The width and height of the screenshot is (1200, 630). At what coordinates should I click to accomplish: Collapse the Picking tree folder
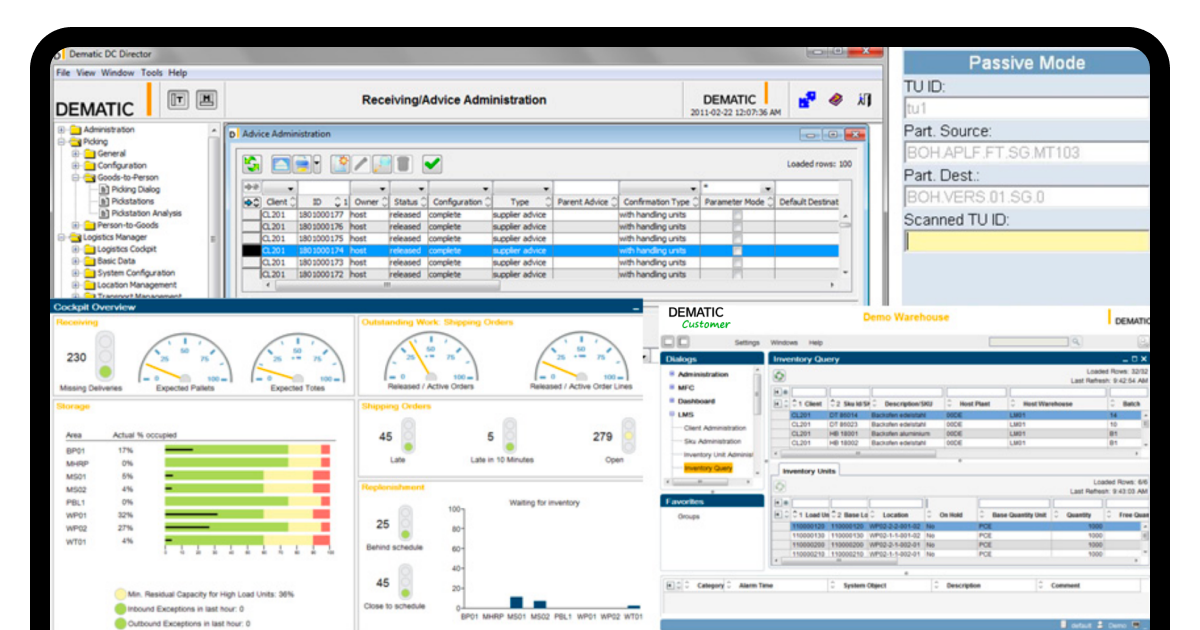tap(62, 142)
